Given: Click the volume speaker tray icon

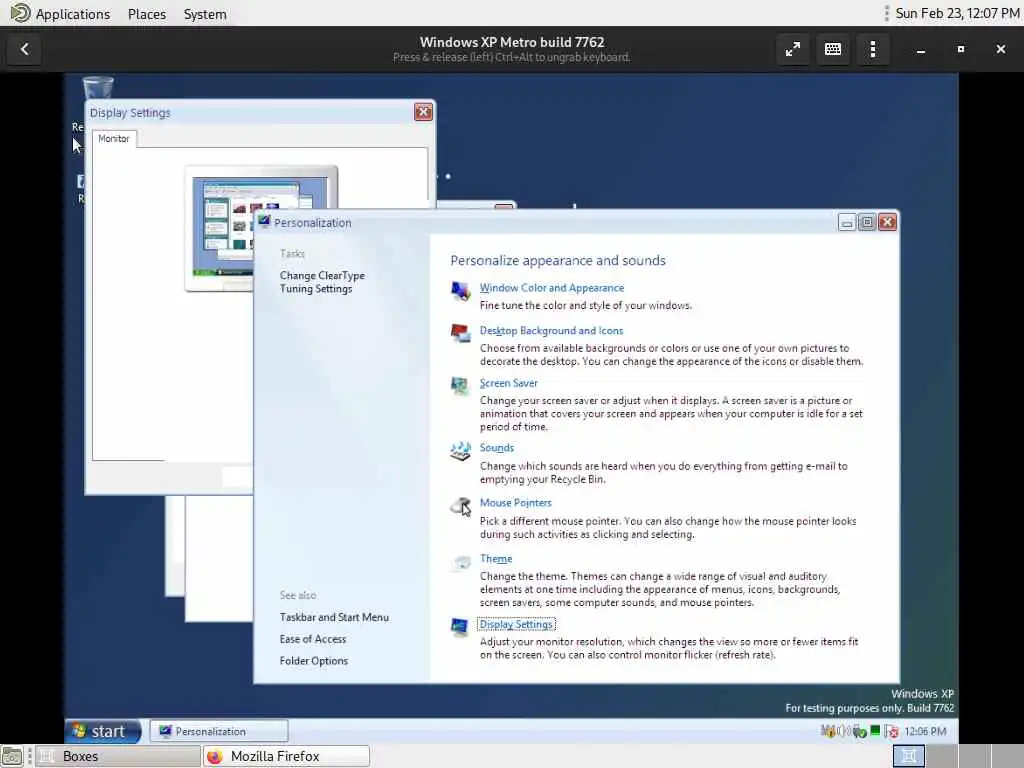Looking at the screenshot, I should (842, 731).
